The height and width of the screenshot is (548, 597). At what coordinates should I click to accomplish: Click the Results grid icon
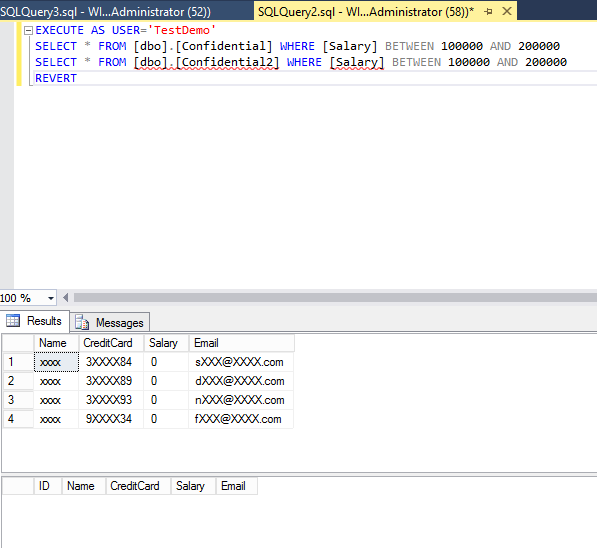click(x=13, y=321)
